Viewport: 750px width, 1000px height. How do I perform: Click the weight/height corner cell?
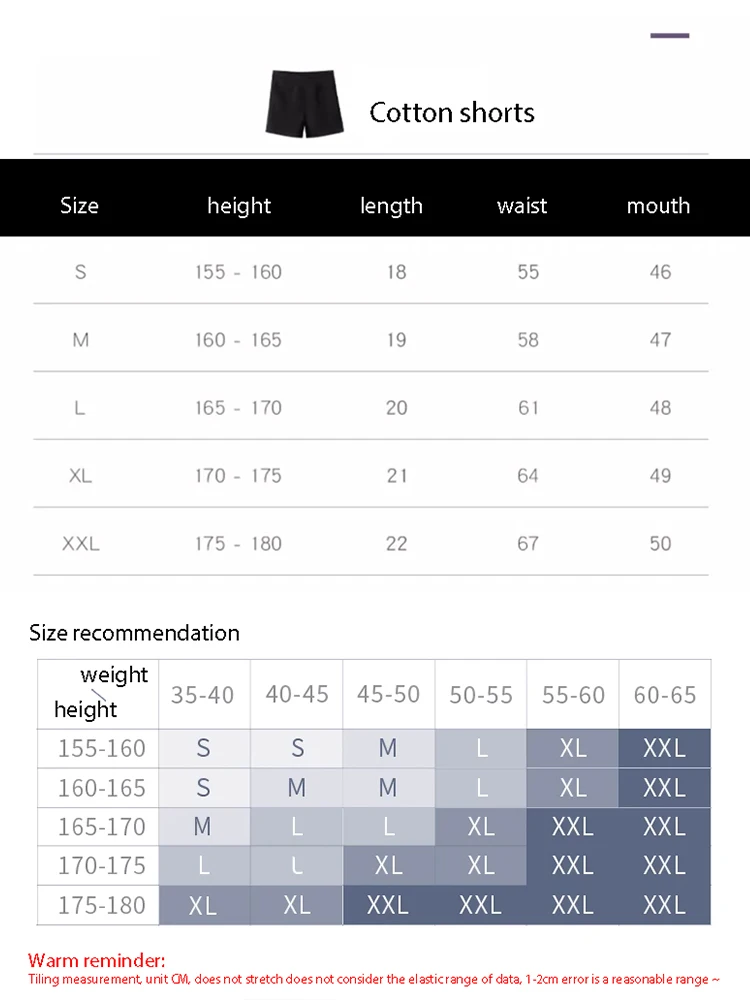(98, 693)
